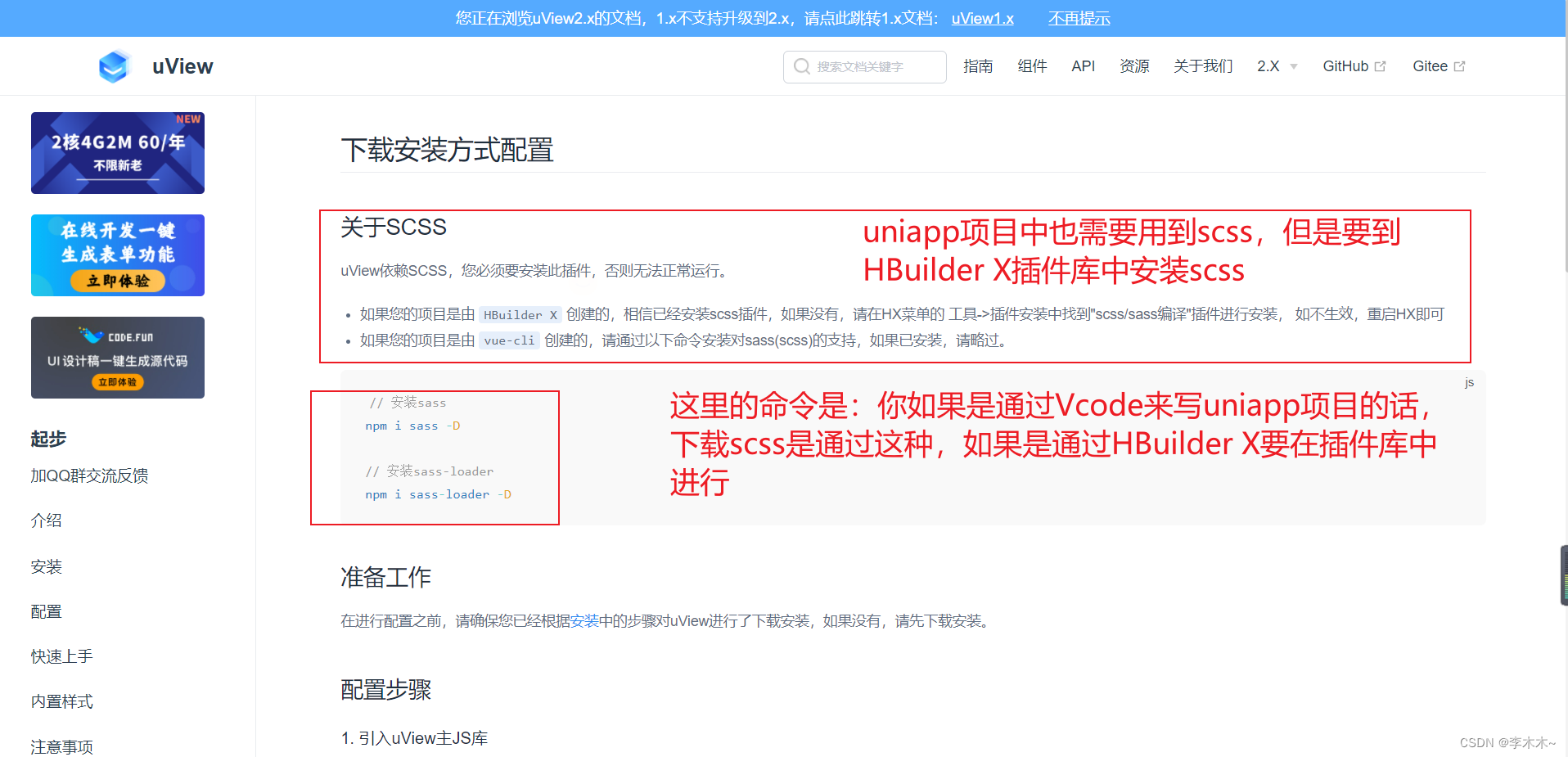This screenshot has height=757, width=1568.
Task: Click the code line npm i sass -D
Action: coord(412,426)
